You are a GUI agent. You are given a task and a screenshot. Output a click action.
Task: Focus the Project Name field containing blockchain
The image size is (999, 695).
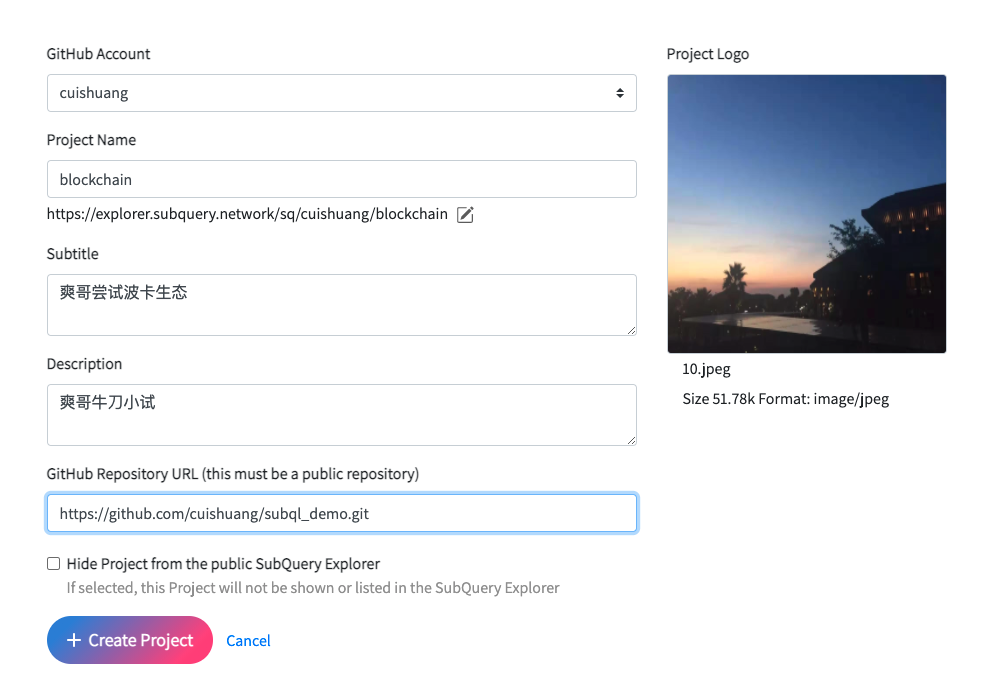tap(341, 180)
